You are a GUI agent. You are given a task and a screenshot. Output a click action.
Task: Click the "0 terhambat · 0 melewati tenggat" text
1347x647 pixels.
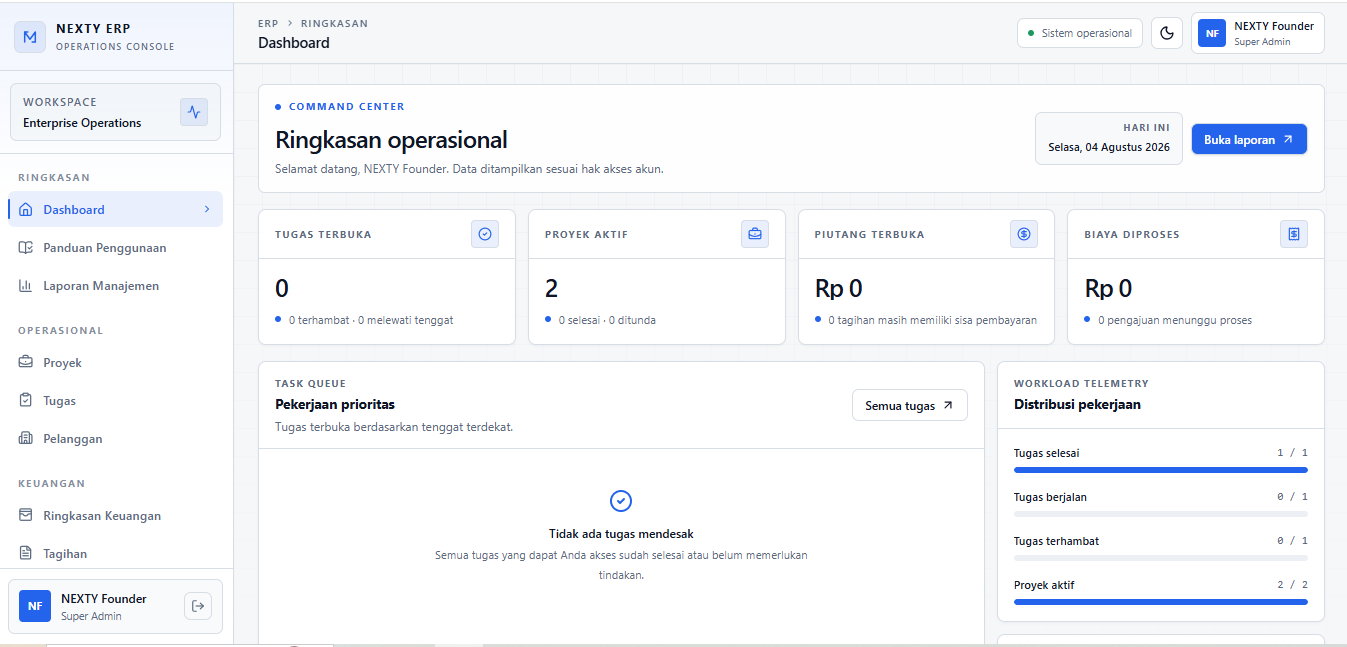coord(371,320)
